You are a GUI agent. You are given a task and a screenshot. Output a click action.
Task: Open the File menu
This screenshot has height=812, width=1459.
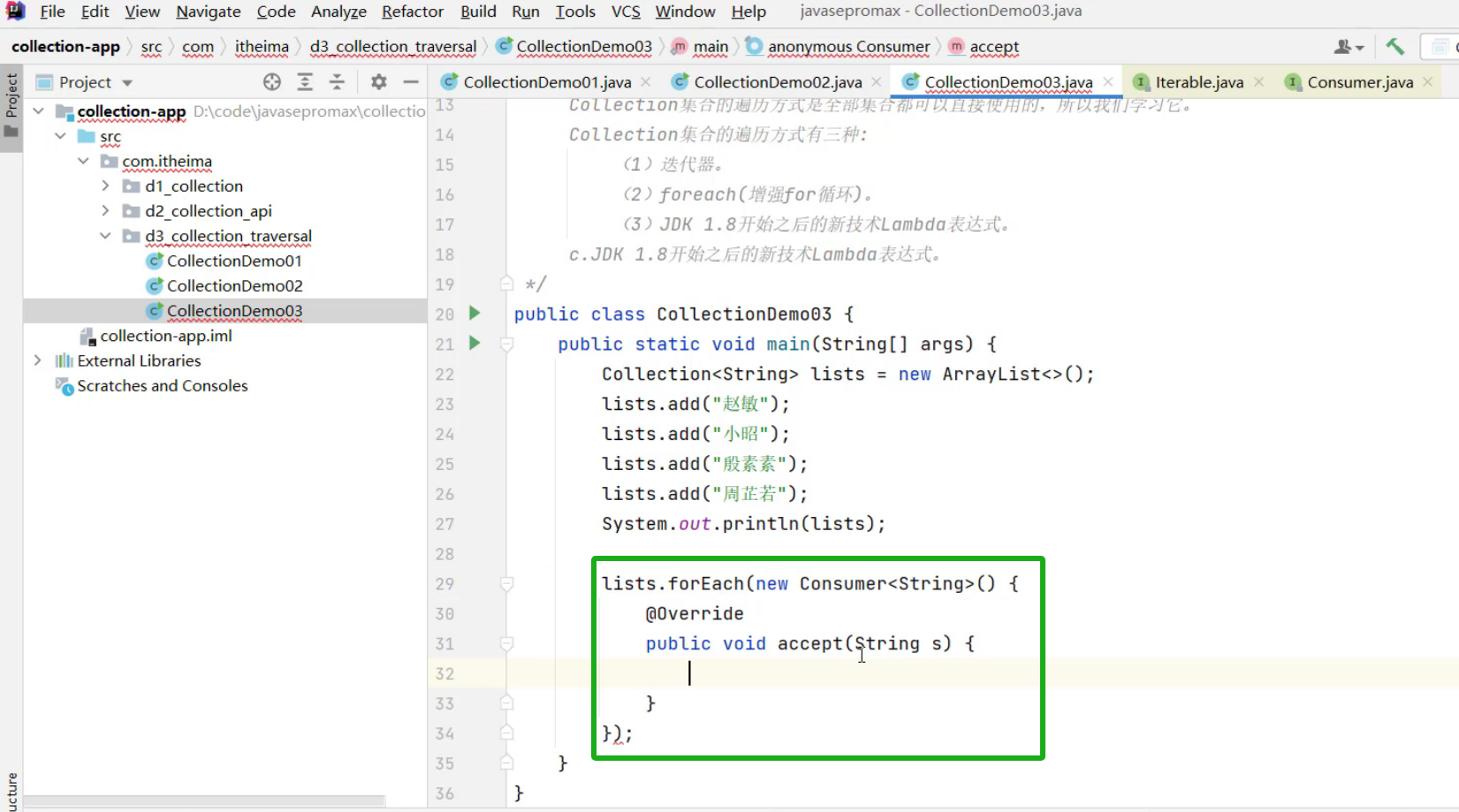(x=52, y=11)
